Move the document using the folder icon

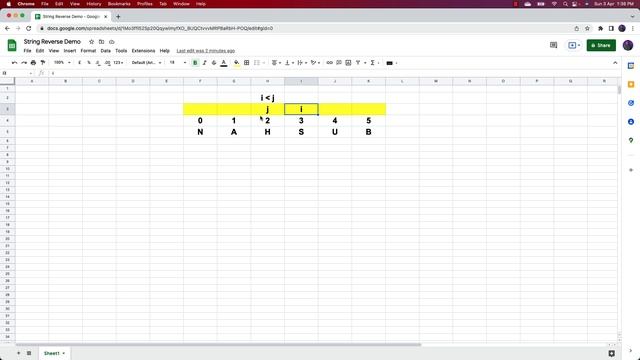[x=101, y=42]
